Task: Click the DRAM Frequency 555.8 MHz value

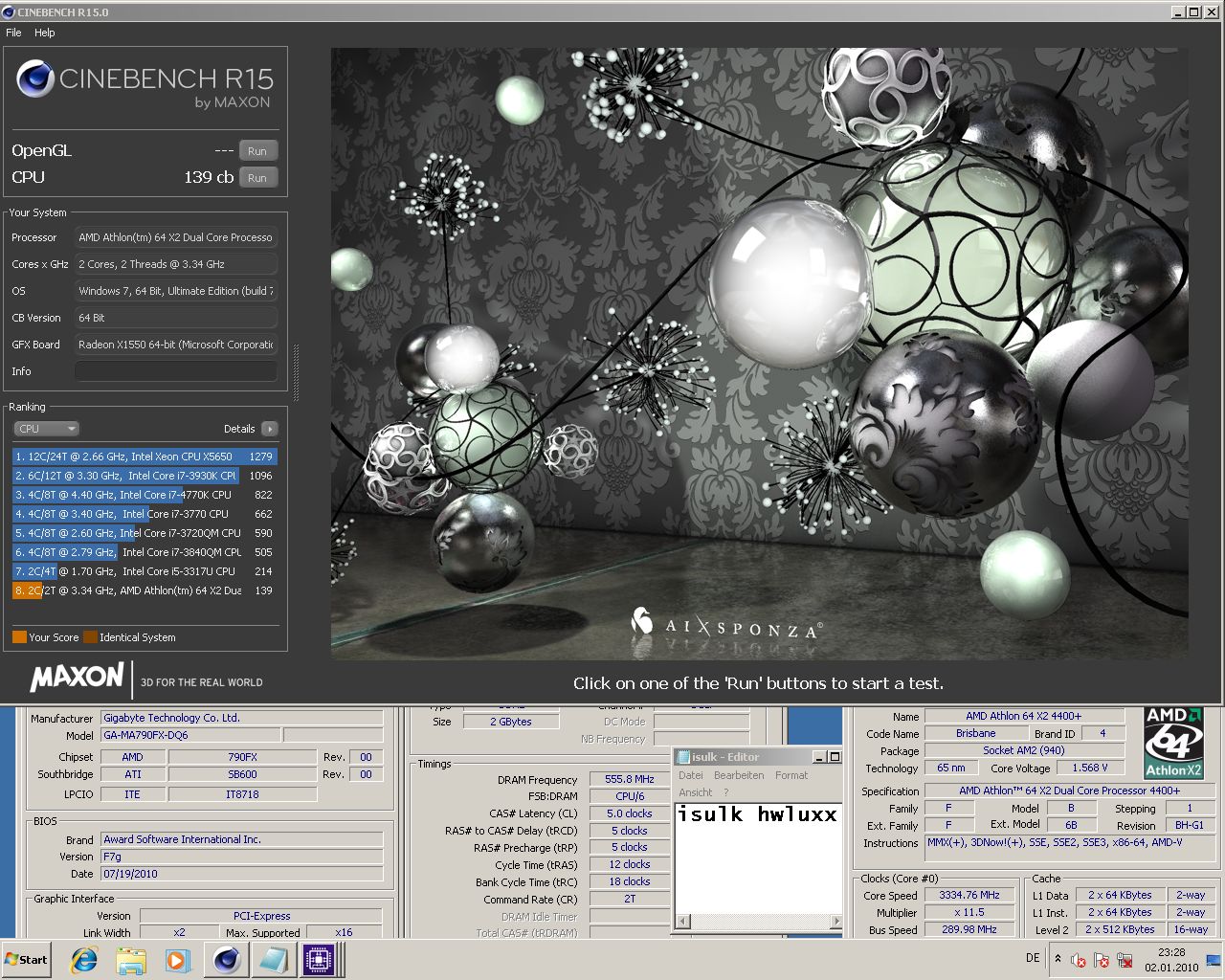Action: coord(630,780)
